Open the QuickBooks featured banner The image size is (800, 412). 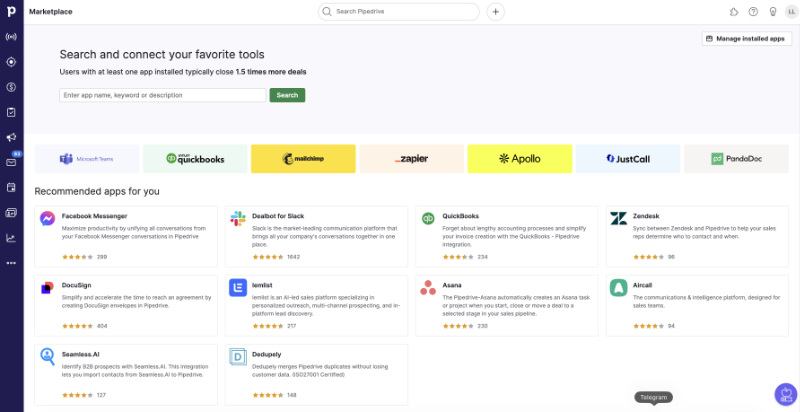tap(195, 159)
